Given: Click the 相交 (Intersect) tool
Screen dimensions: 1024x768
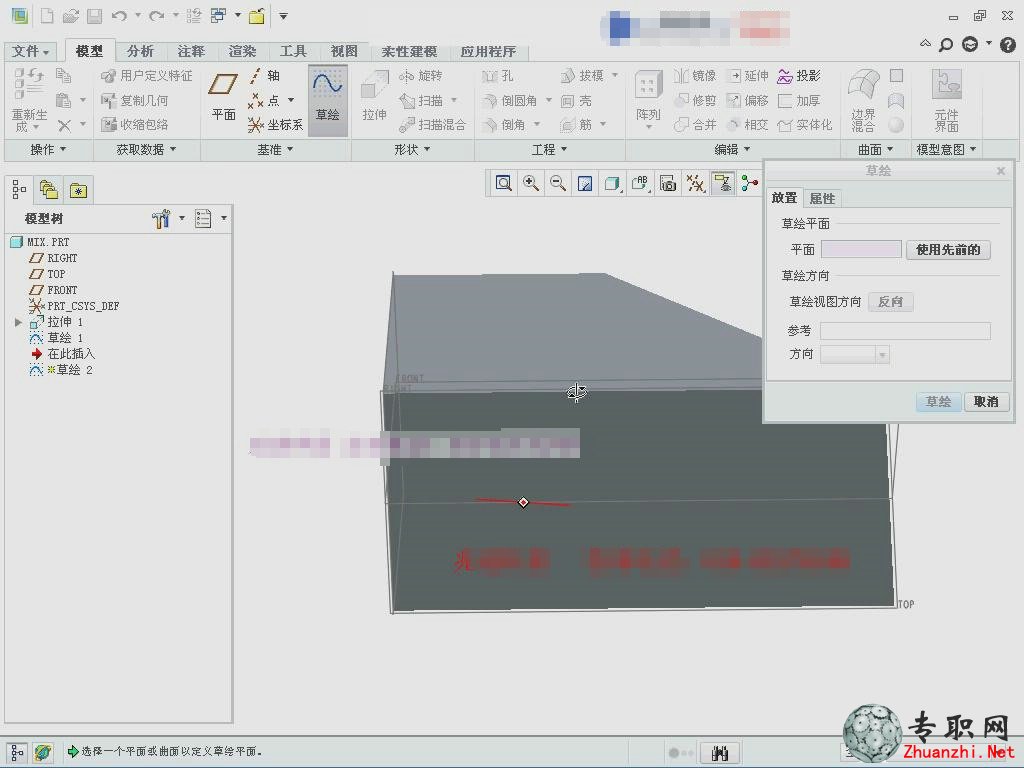Looking at the screenshot, I should [748, 125].
